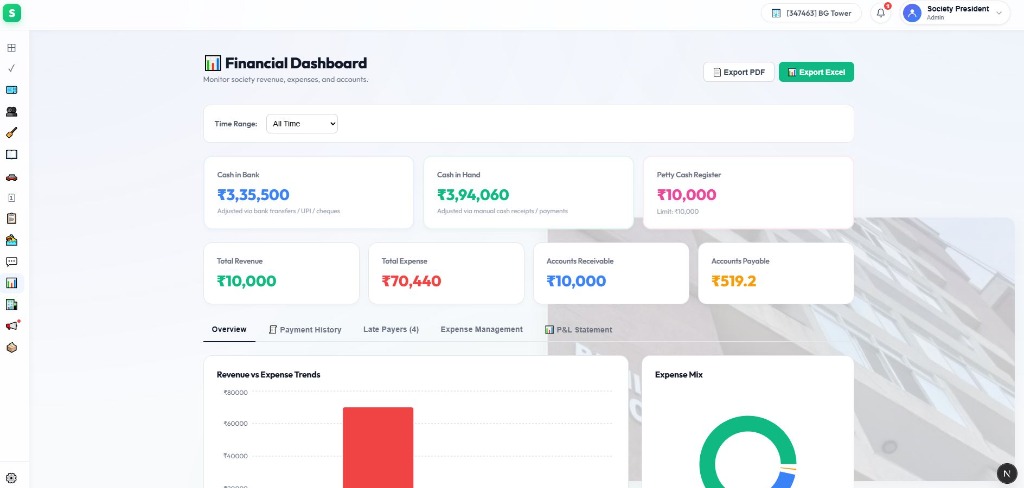Click the Expense Mix heading

(x=679, y=374)
